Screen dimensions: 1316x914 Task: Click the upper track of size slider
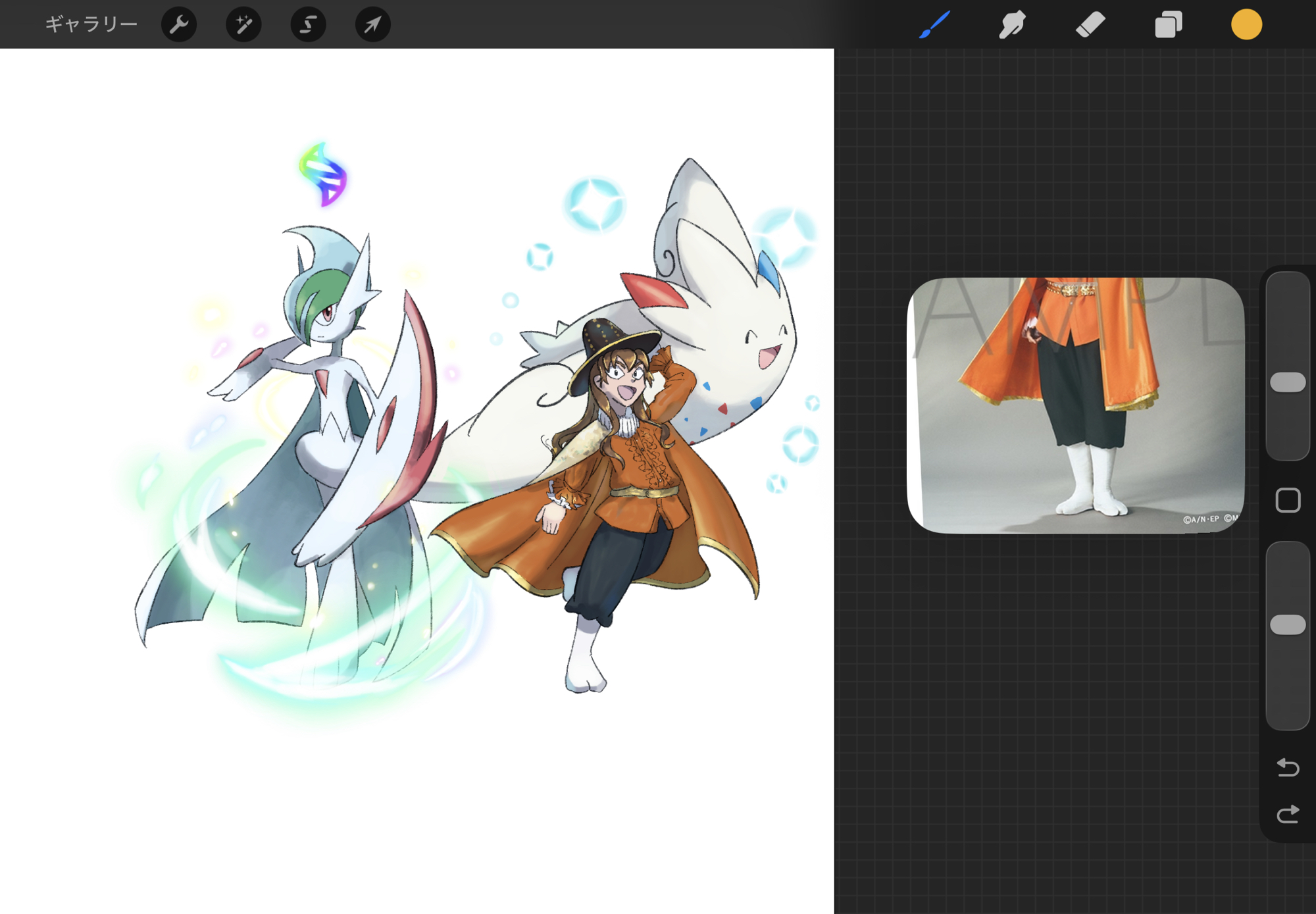[1288, 316]
